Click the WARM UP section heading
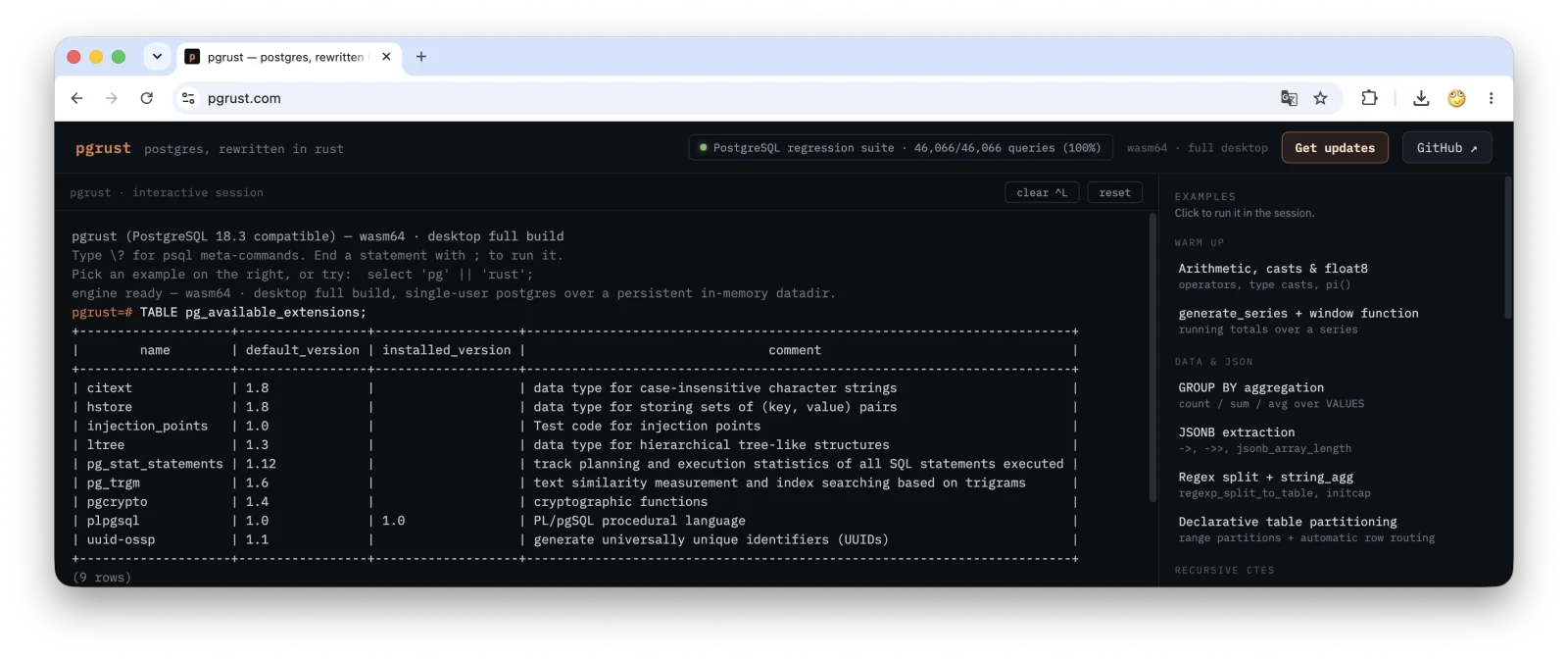Image resolution: width=1568 pixels, height=659 pixels. pyautogui.click(x=1199, y=242)
